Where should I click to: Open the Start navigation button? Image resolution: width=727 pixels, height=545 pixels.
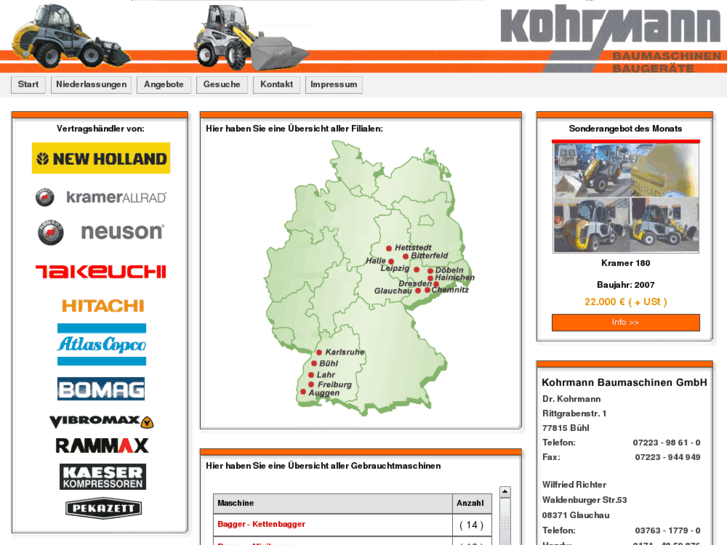[x=28, y=84]
